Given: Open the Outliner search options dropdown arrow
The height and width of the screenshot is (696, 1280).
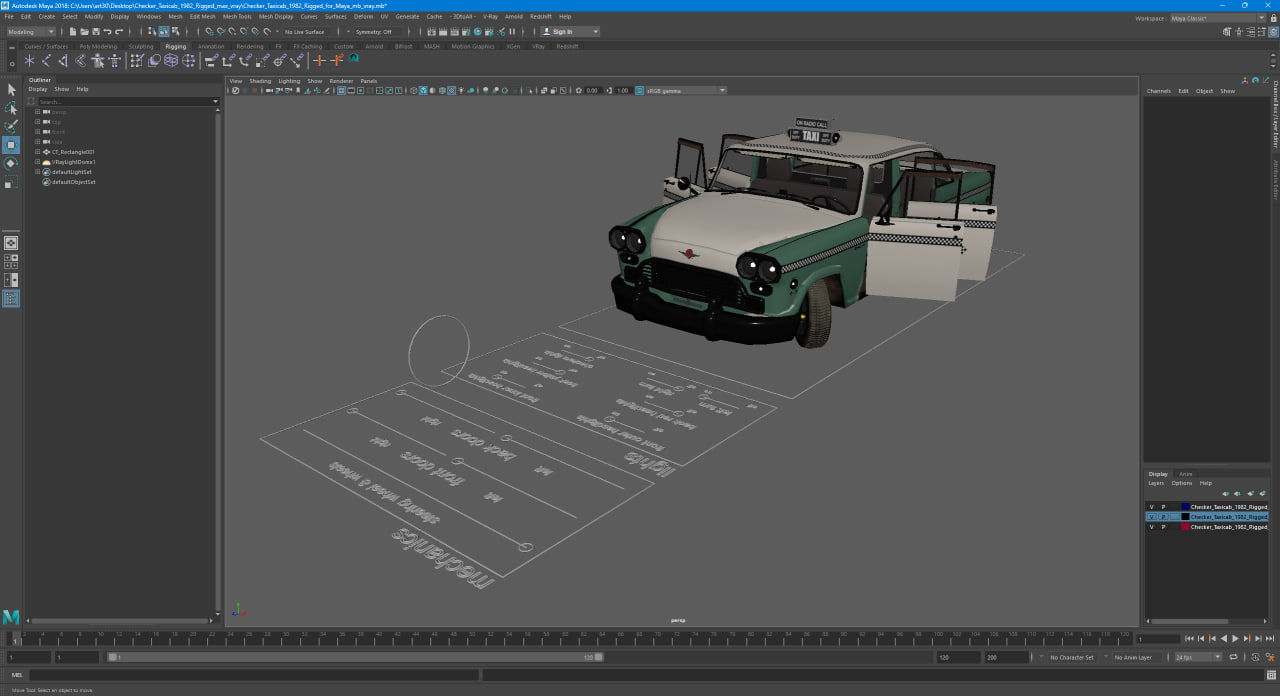Looking at the screenshot, I should coord(215,101).
